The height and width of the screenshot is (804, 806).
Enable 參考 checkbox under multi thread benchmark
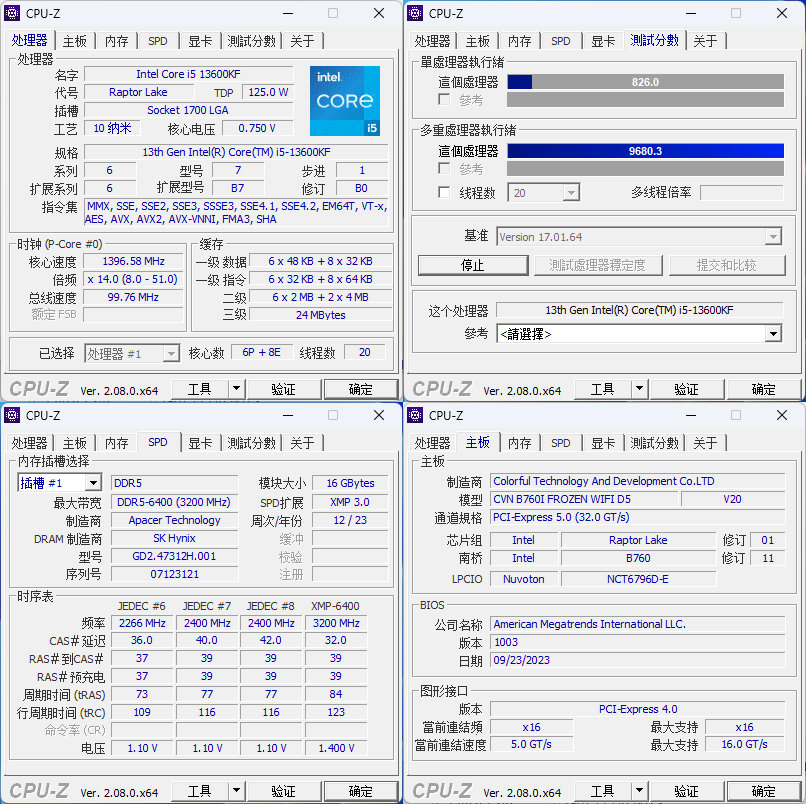pos(444,168)
